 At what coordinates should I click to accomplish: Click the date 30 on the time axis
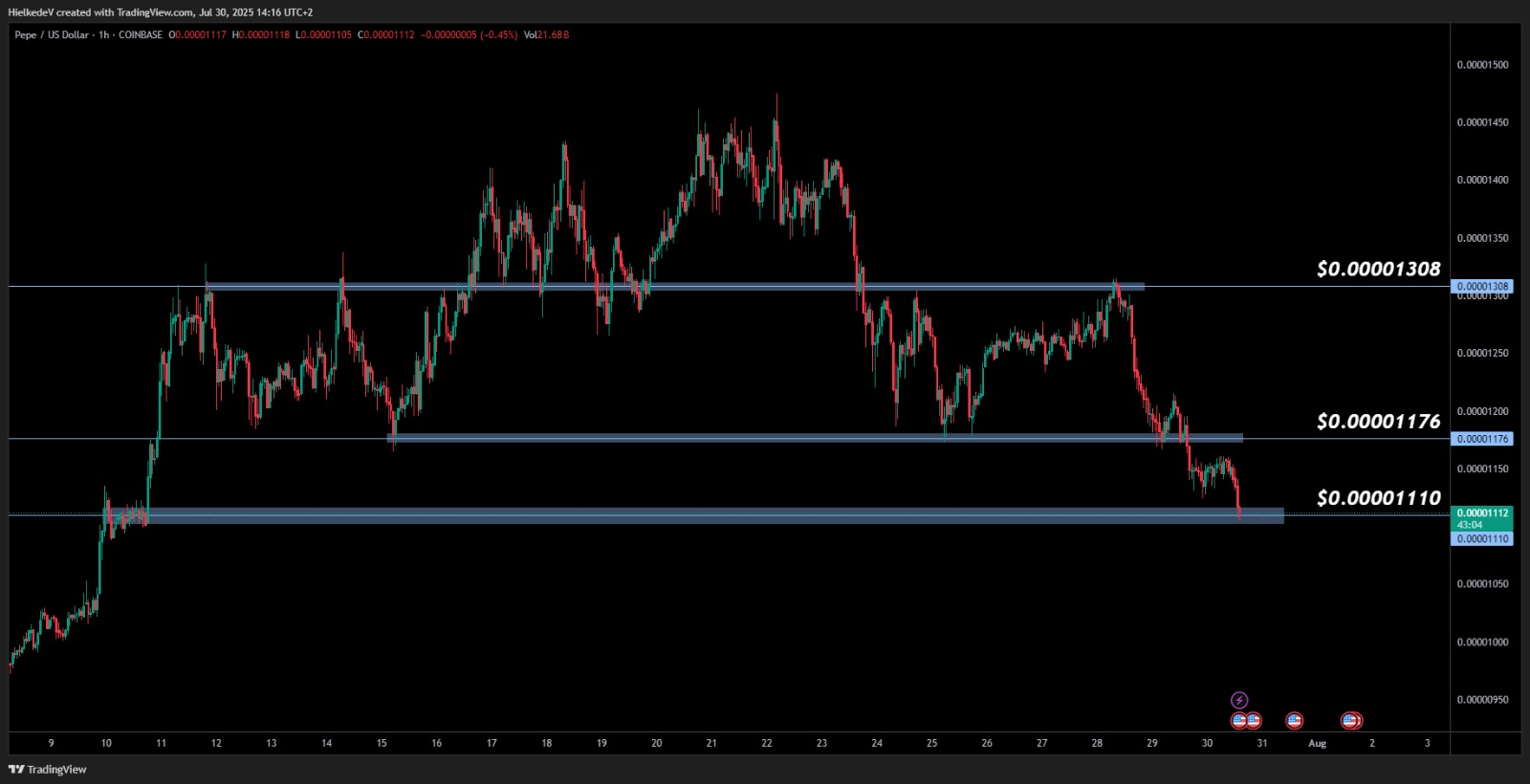pos(1207,743)
